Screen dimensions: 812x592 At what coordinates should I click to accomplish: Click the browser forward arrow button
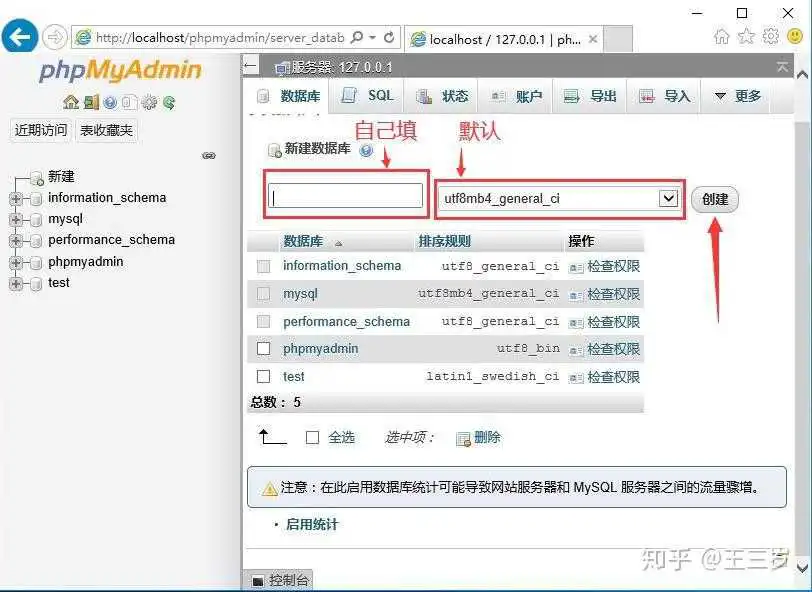54,37
